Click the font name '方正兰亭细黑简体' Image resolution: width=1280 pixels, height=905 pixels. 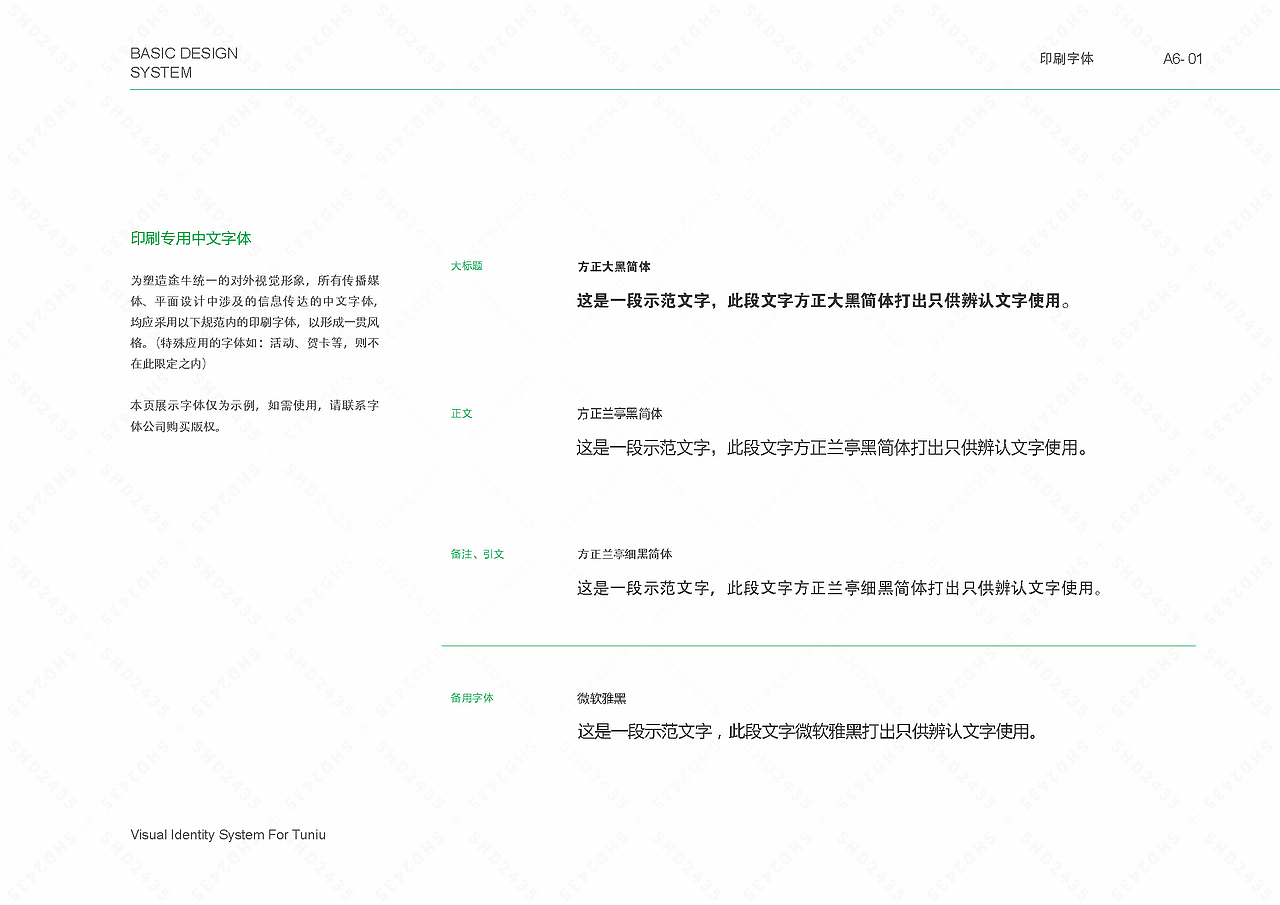tap(625, 554)
